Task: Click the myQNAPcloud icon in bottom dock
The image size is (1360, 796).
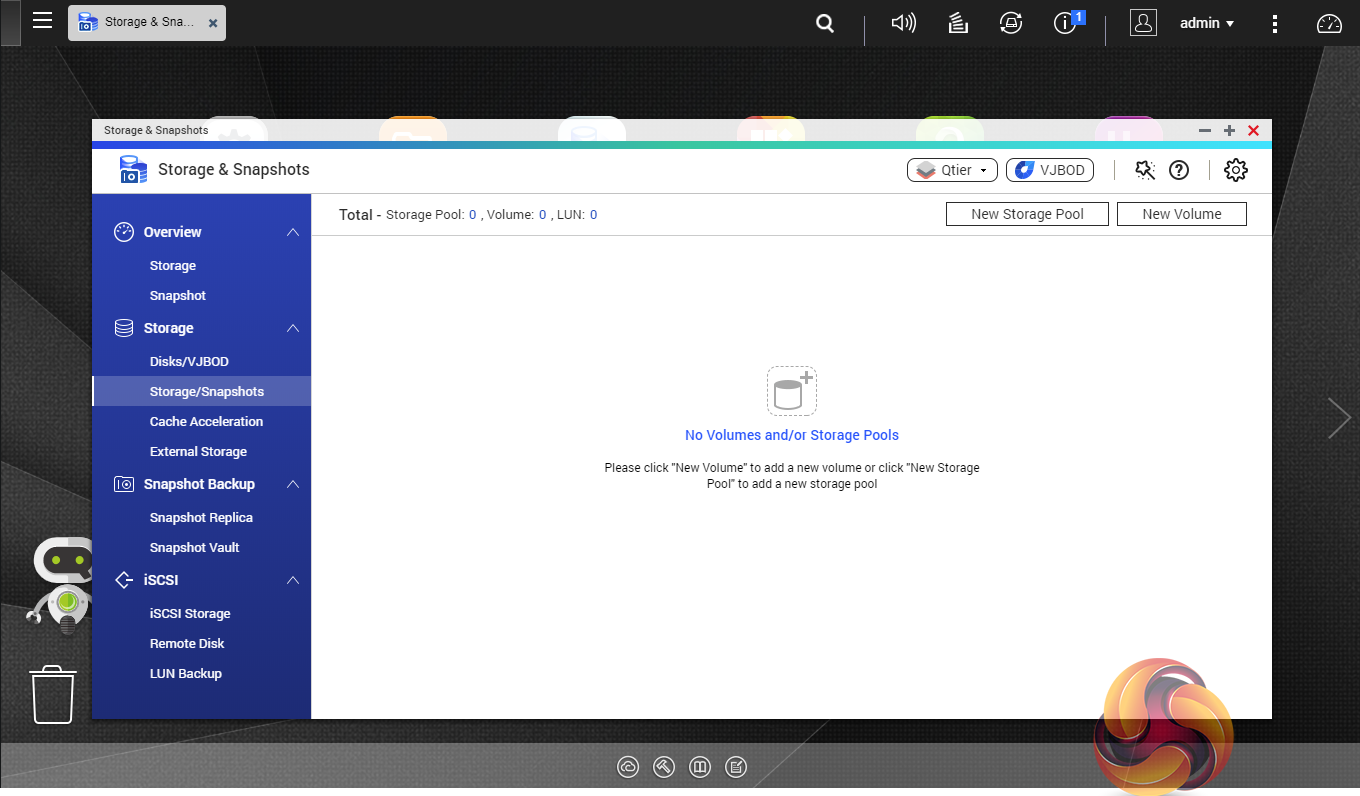Action: (x=628, y=767)
